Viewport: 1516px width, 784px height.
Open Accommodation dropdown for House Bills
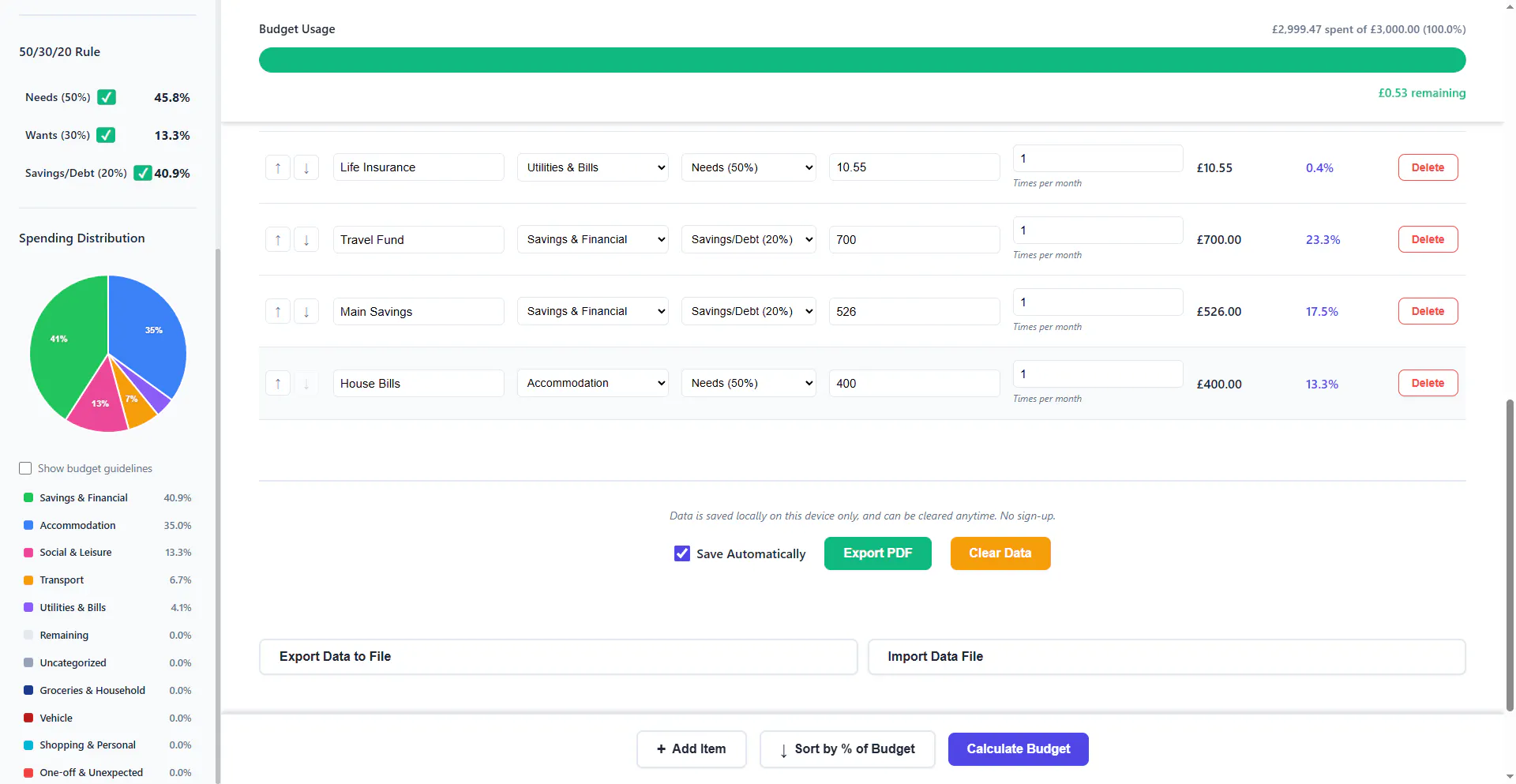coord(593,383)
